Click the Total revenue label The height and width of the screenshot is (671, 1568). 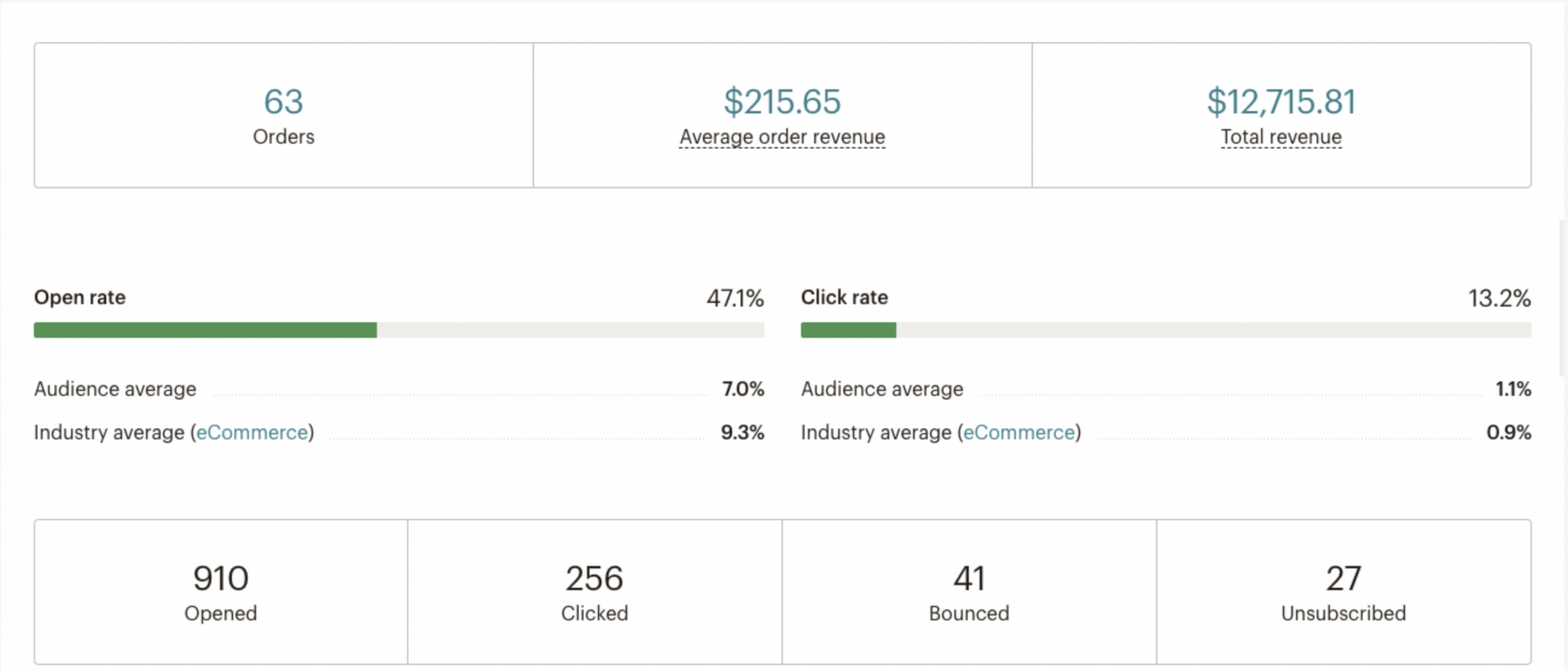1281,137
